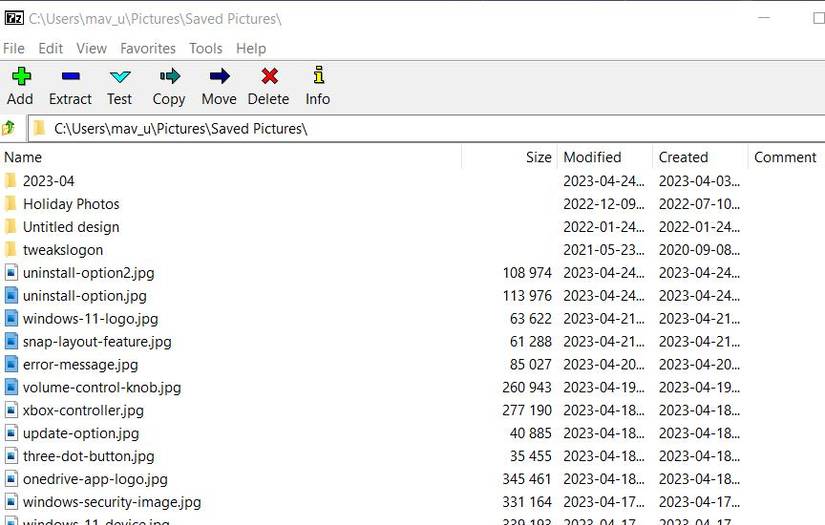
Task: Click the xbox-controller.jpg file icon
Action: click(x=11, y=410)
